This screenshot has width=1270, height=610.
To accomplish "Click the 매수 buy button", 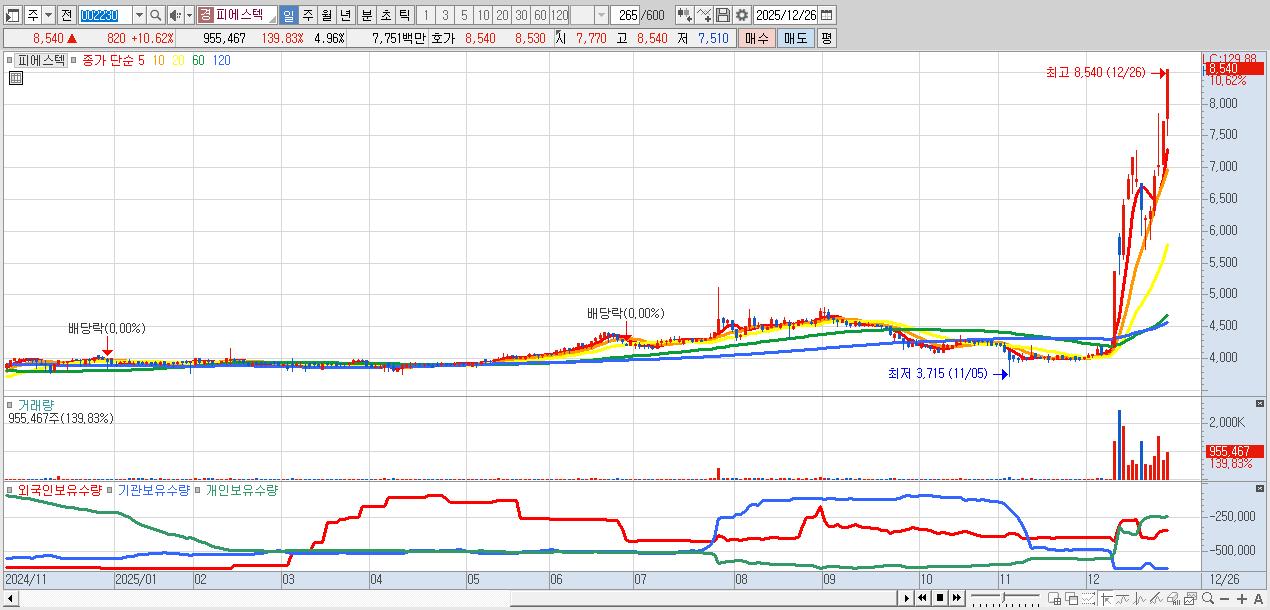I will coord(757,38).
